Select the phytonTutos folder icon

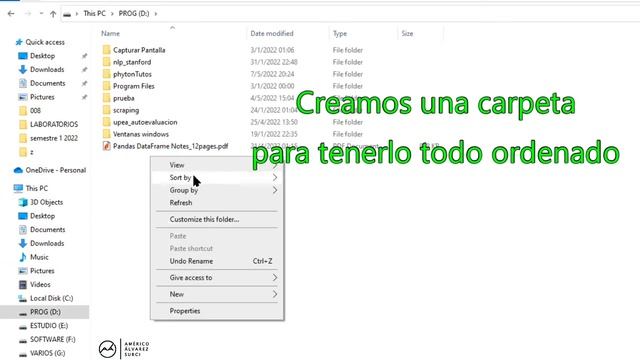[107, 74]
